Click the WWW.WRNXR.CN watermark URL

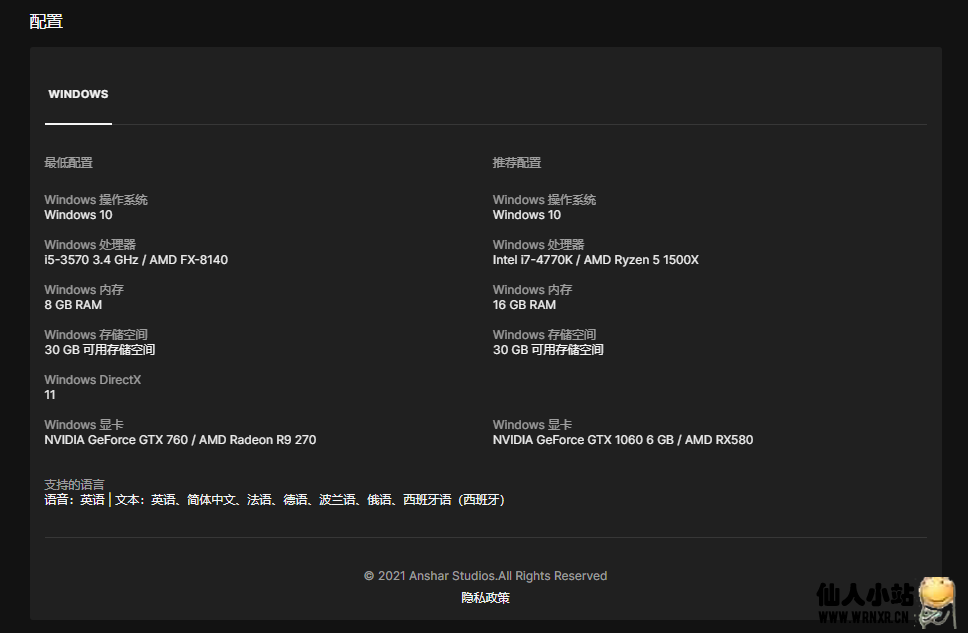tap(862, 619)
